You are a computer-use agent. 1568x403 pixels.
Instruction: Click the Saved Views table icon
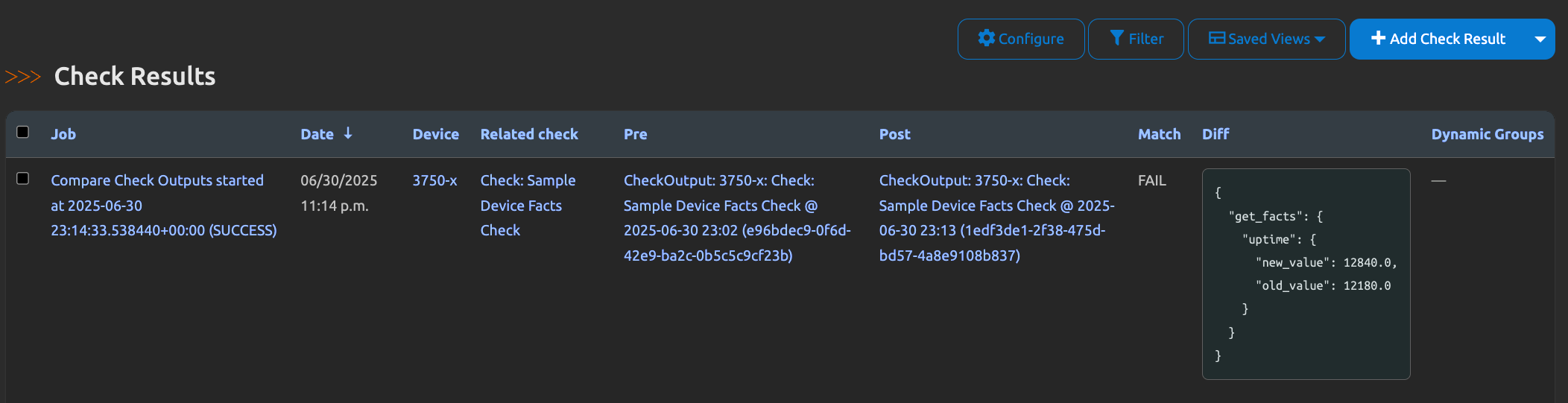(x=1216, y=38)
